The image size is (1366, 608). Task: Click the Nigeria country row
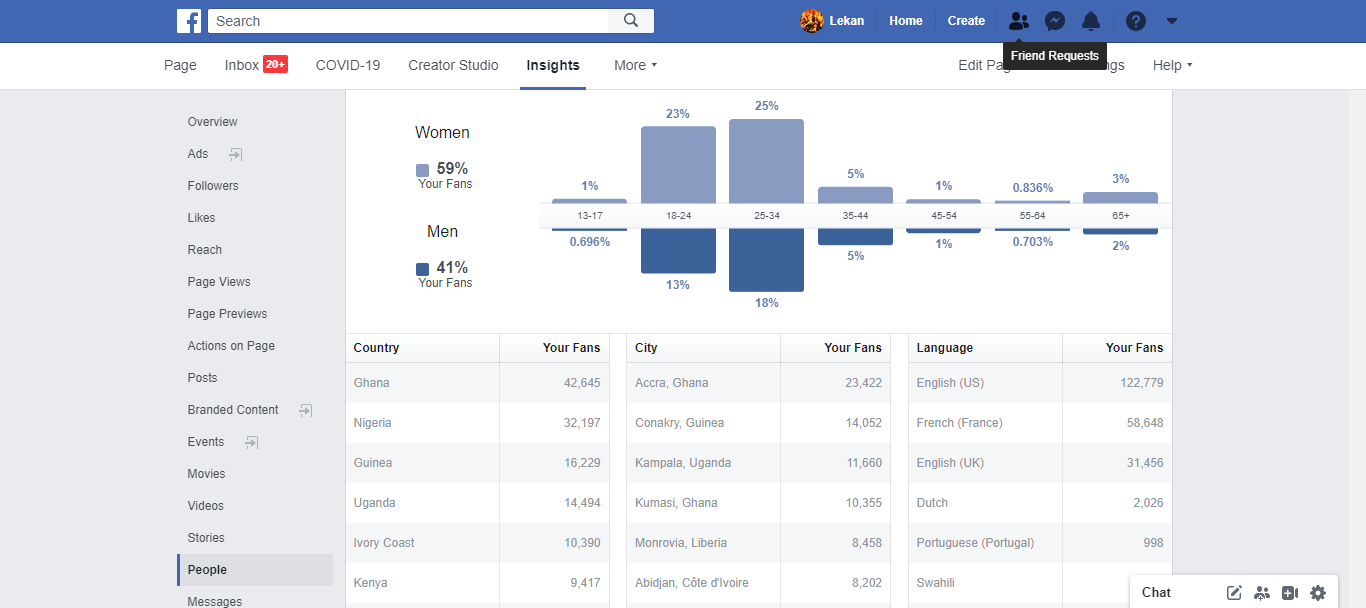(x=477, y=423)
